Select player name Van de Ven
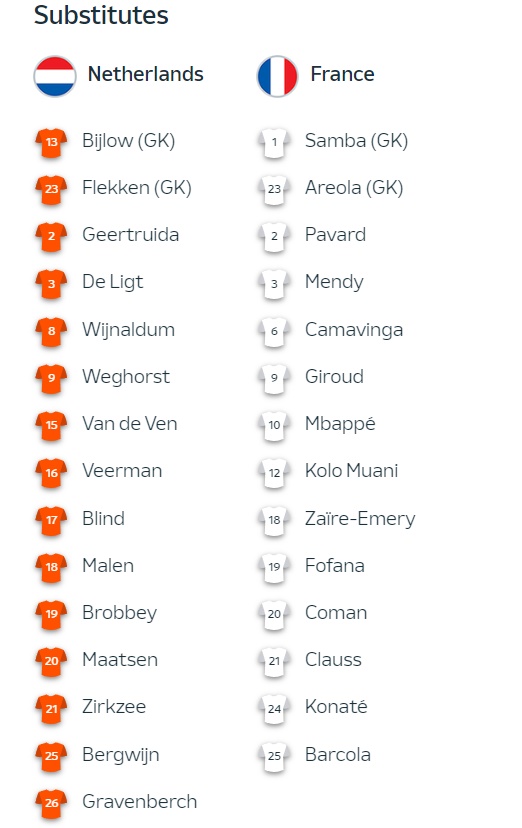The width and height of the screenshot is (522, 828). 130,424
